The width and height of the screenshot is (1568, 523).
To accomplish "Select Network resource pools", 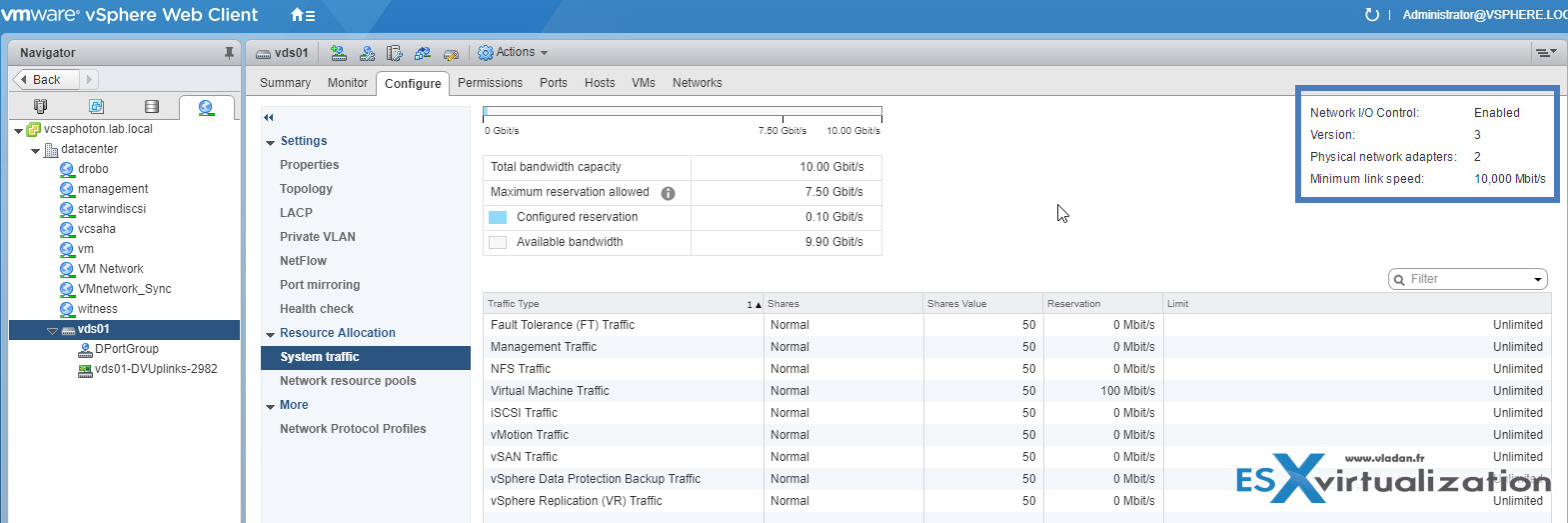I will point(348,381).
